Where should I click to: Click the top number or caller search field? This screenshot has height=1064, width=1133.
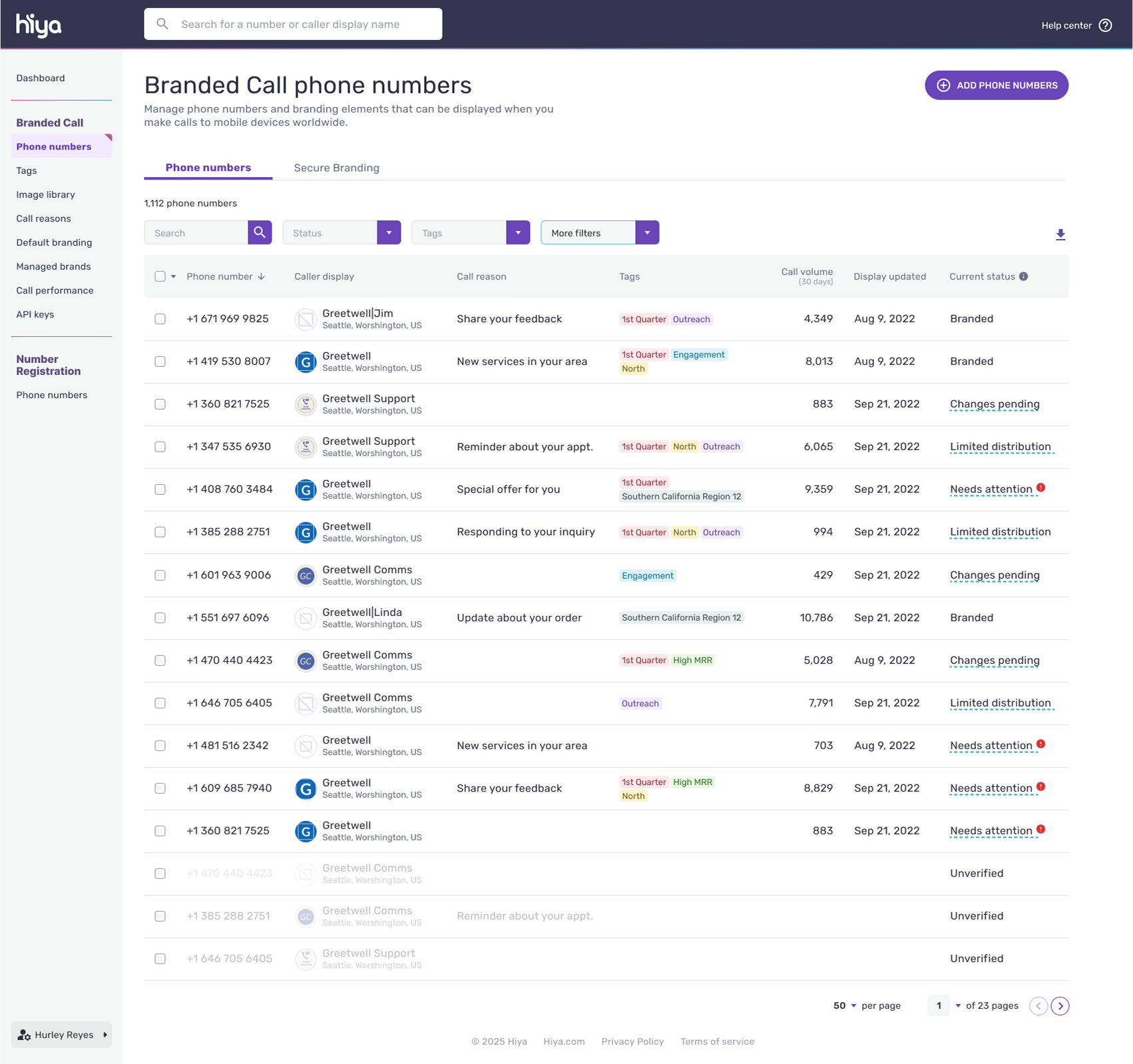tap(293, 24)
